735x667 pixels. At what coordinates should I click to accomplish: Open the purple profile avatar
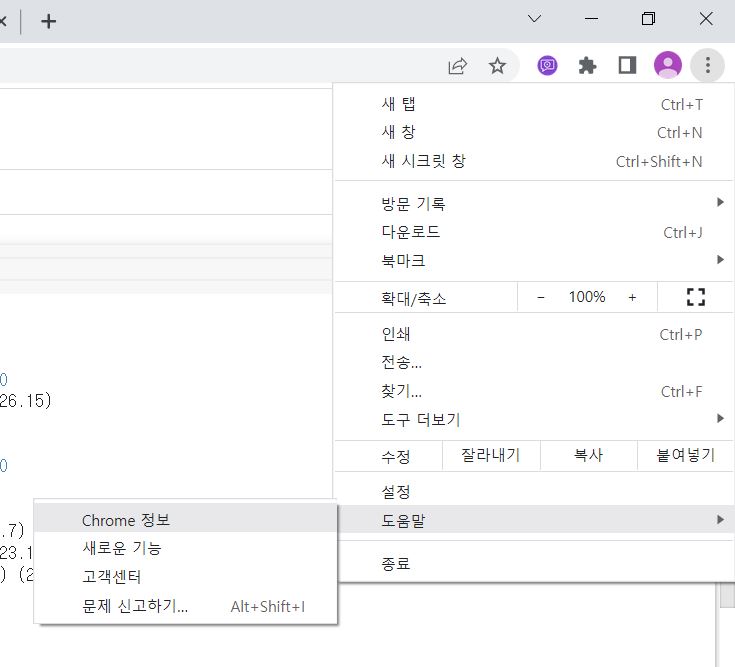click(x=668, y=65)
